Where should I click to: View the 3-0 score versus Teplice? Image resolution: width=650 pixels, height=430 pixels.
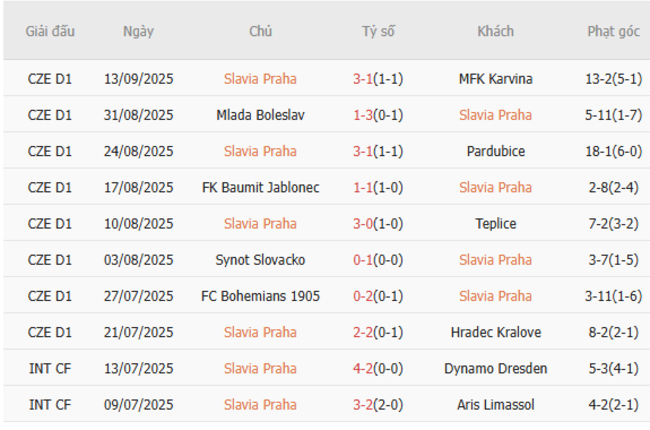click(378, 224)
